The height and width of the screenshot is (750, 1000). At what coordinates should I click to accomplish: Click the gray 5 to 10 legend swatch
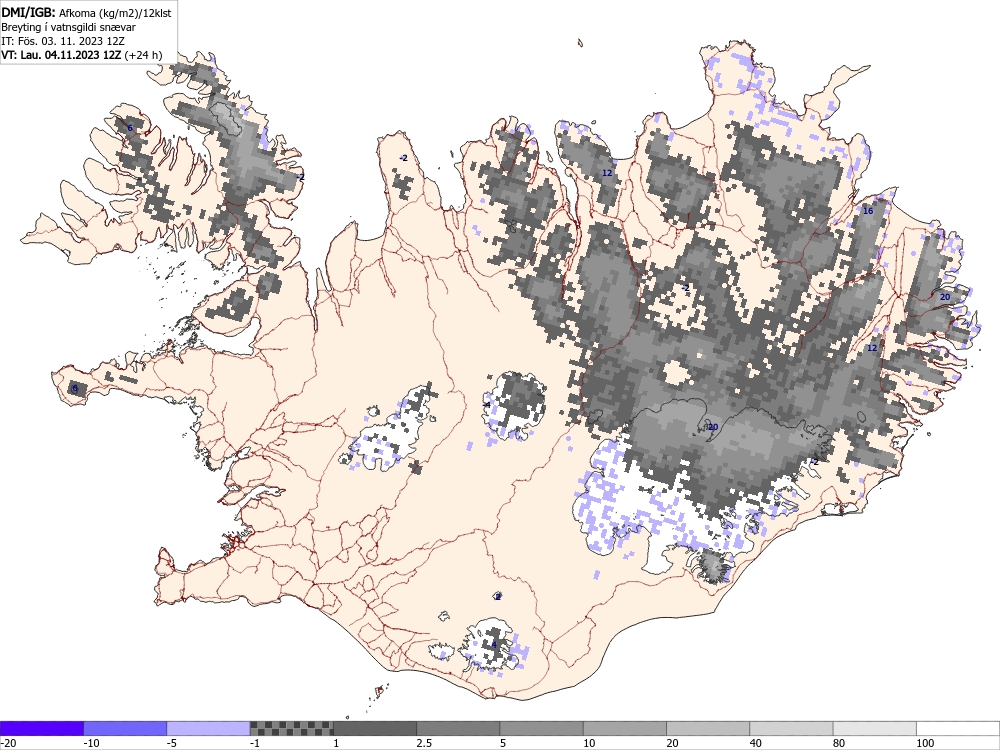pos(541,728)
